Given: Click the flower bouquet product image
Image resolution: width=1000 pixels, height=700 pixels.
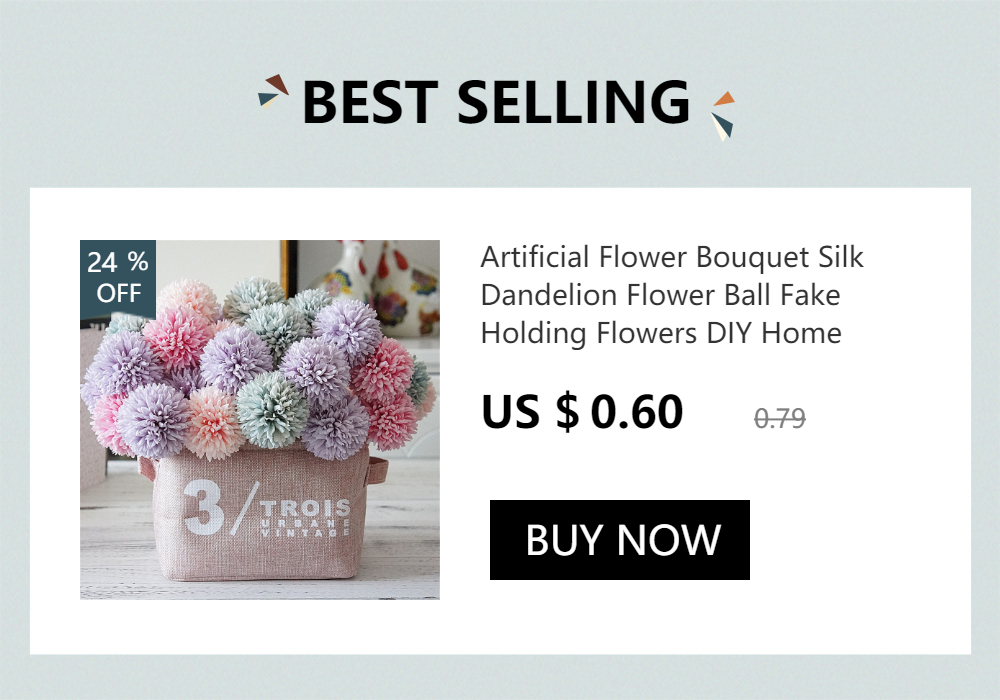Looking at the screenshot, I should tap(260, 419).
